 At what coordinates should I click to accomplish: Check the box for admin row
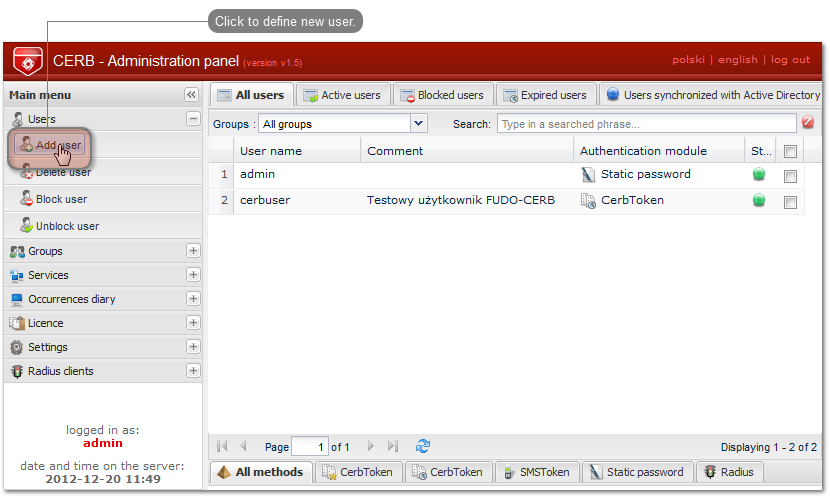(790, 176)
